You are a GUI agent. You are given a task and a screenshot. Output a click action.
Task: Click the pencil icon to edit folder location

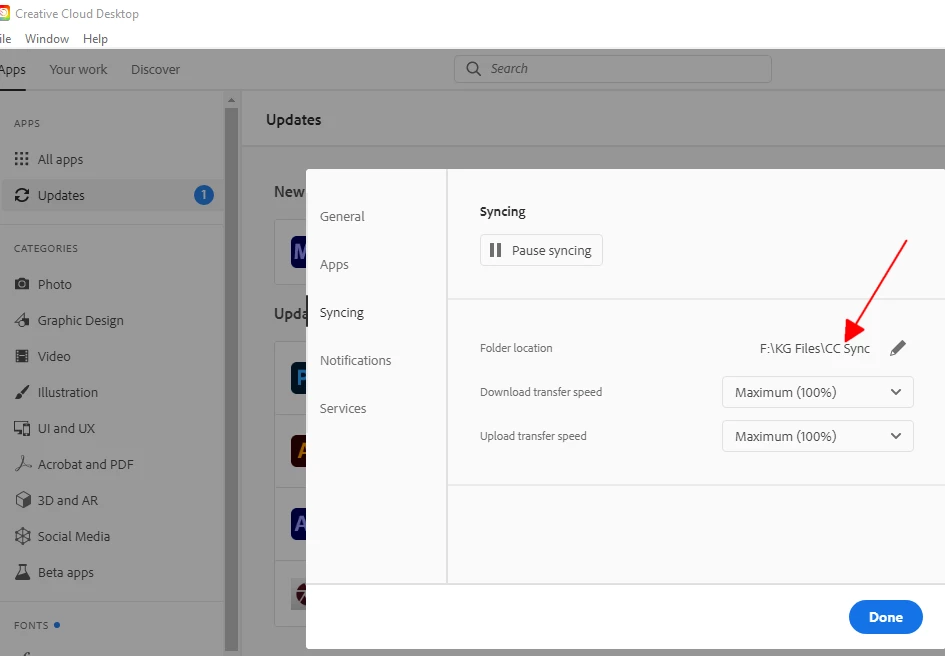click(897, 348)
